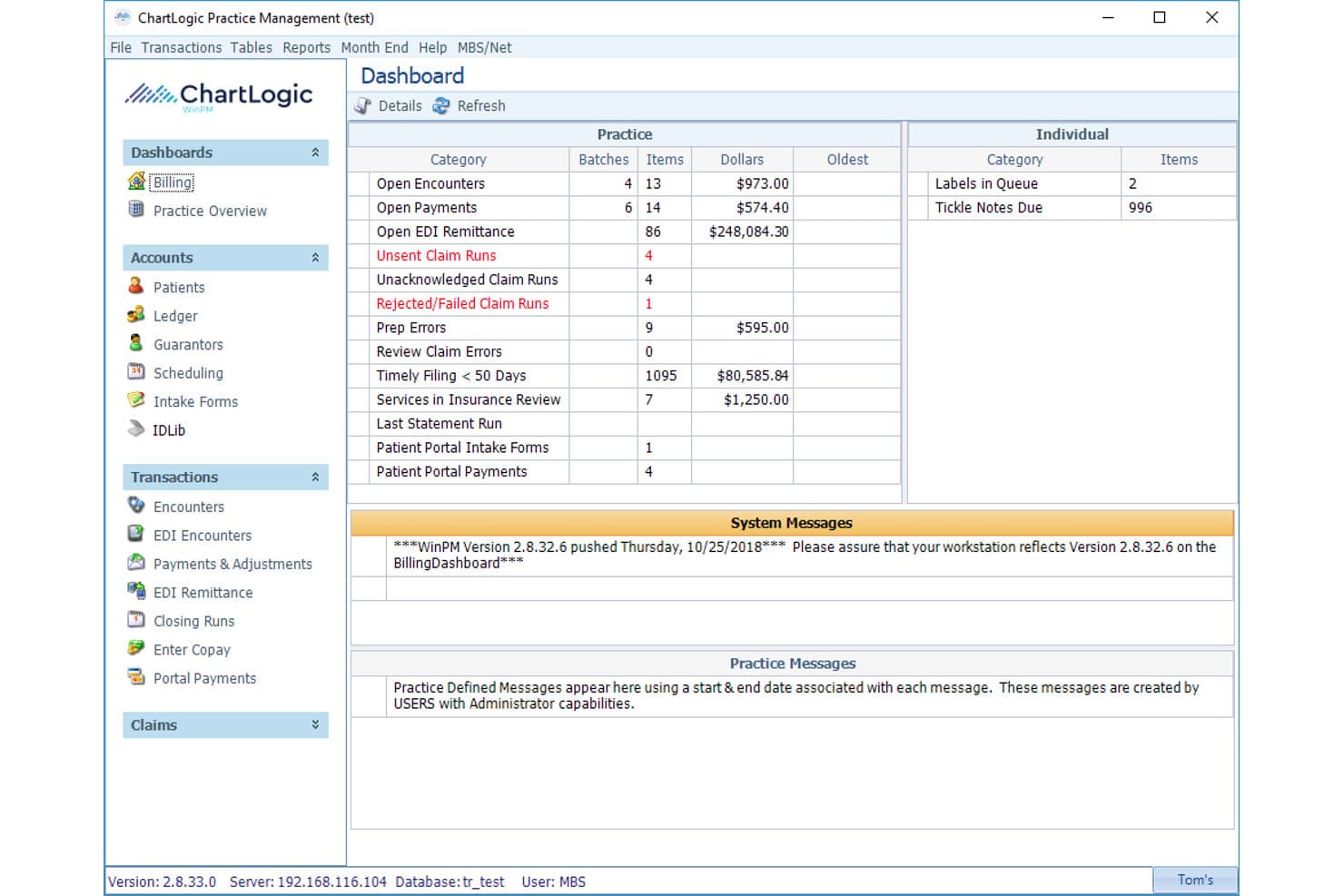Click the Closing Runs icon
1344x896 pixels.
(136, 620)
